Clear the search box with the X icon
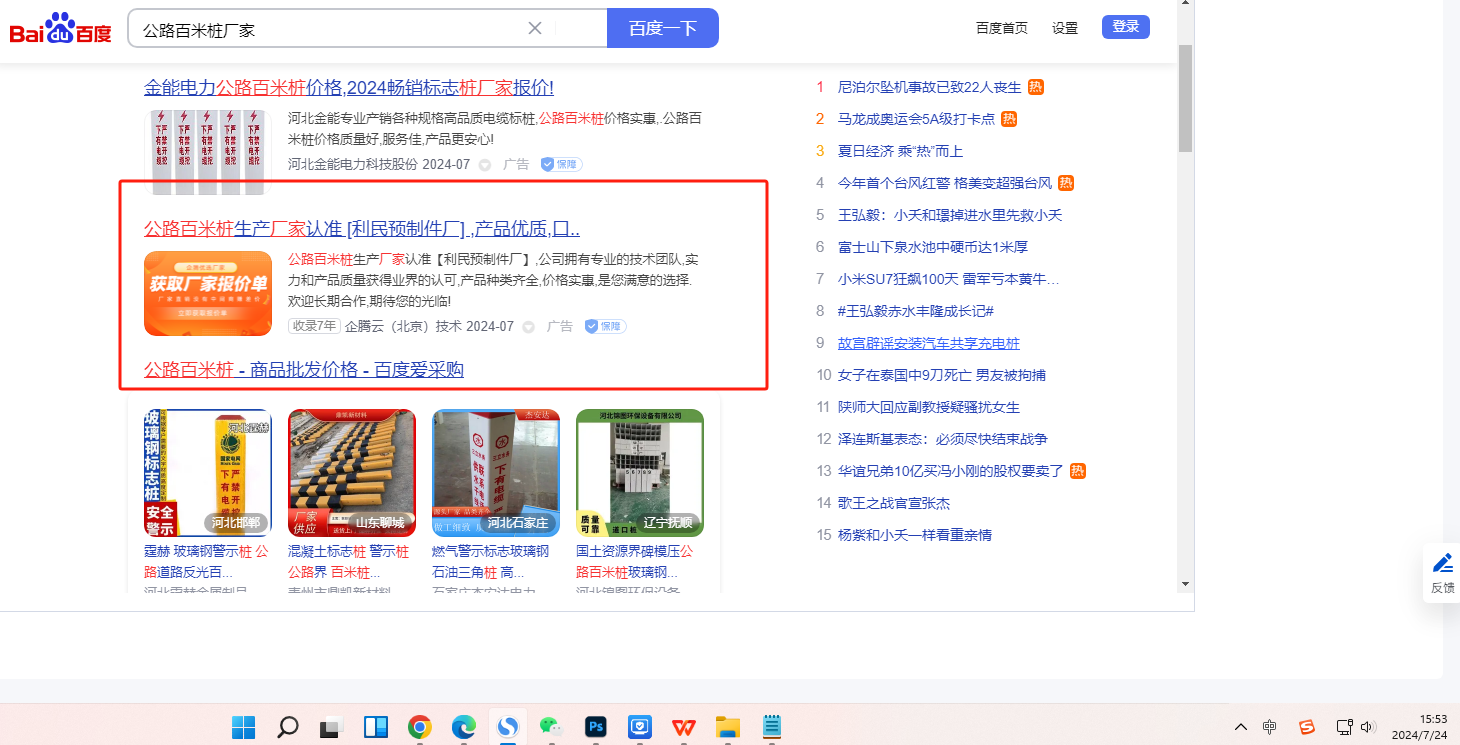The width and height of the screenshot is (1460, 745). click(x=535, y=28)
